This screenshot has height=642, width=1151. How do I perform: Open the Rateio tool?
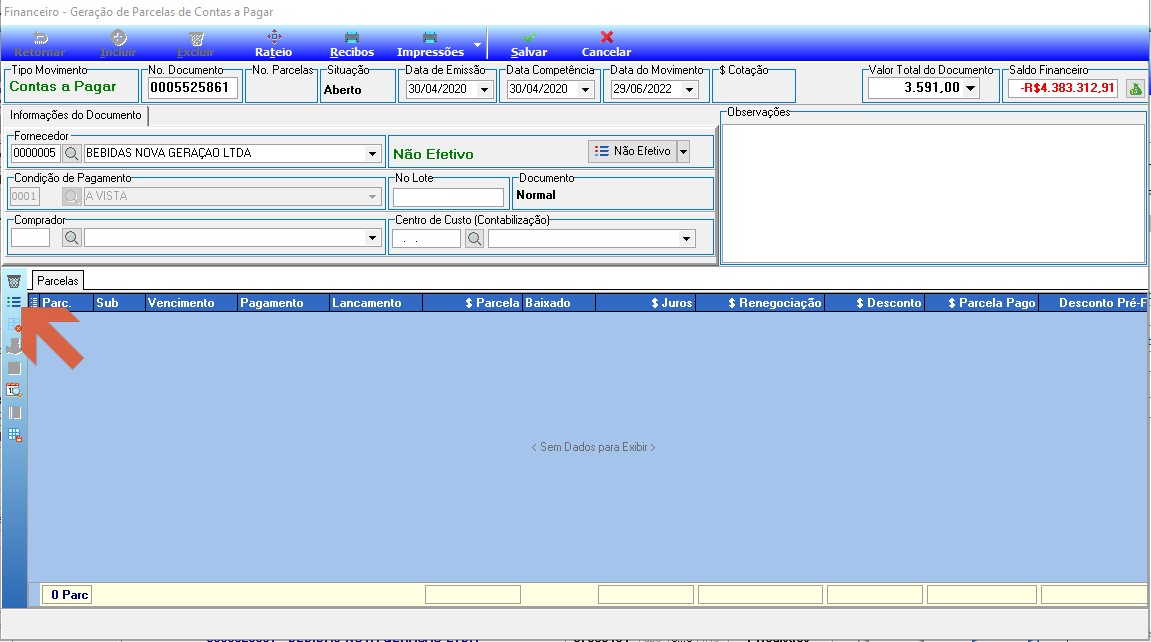tap(274, 44)
